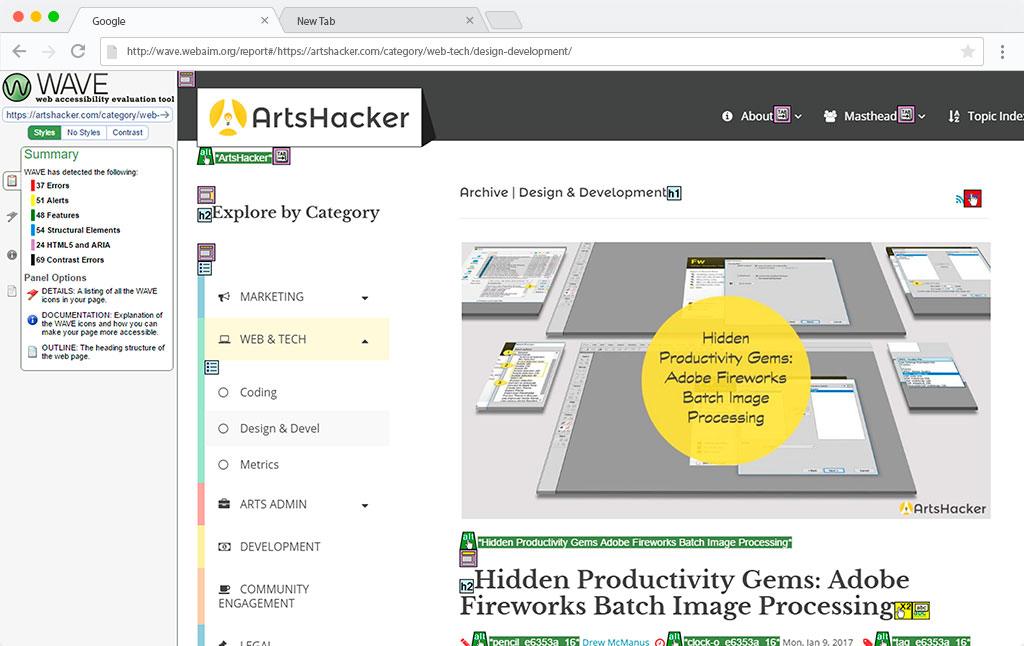The image size is (1024, 646).
Task: Click the money icon beside DEVELOPMENT
Action: pos(224,547)
